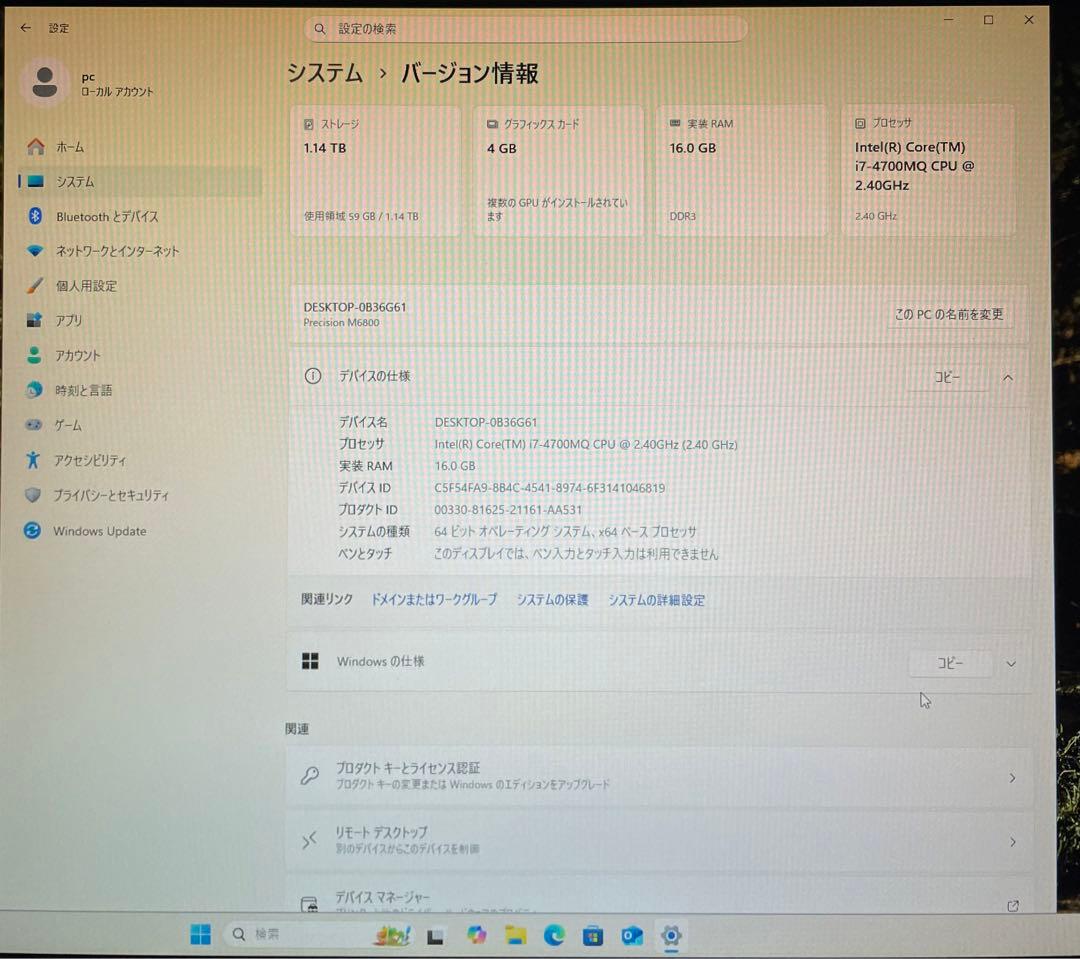Screen dimensions: 1080x959
Task: Click the このPCの名前を変更 button
Action: pyautogui.click(x=951, y=313)
